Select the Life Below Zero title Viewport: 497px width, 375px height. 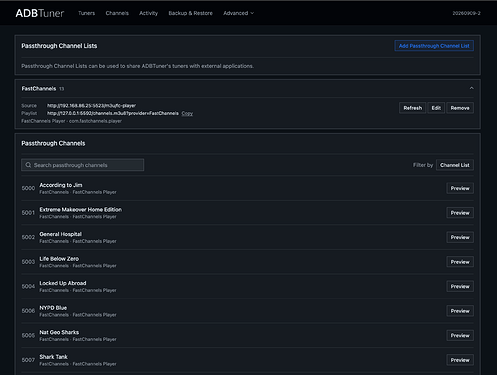59,259
